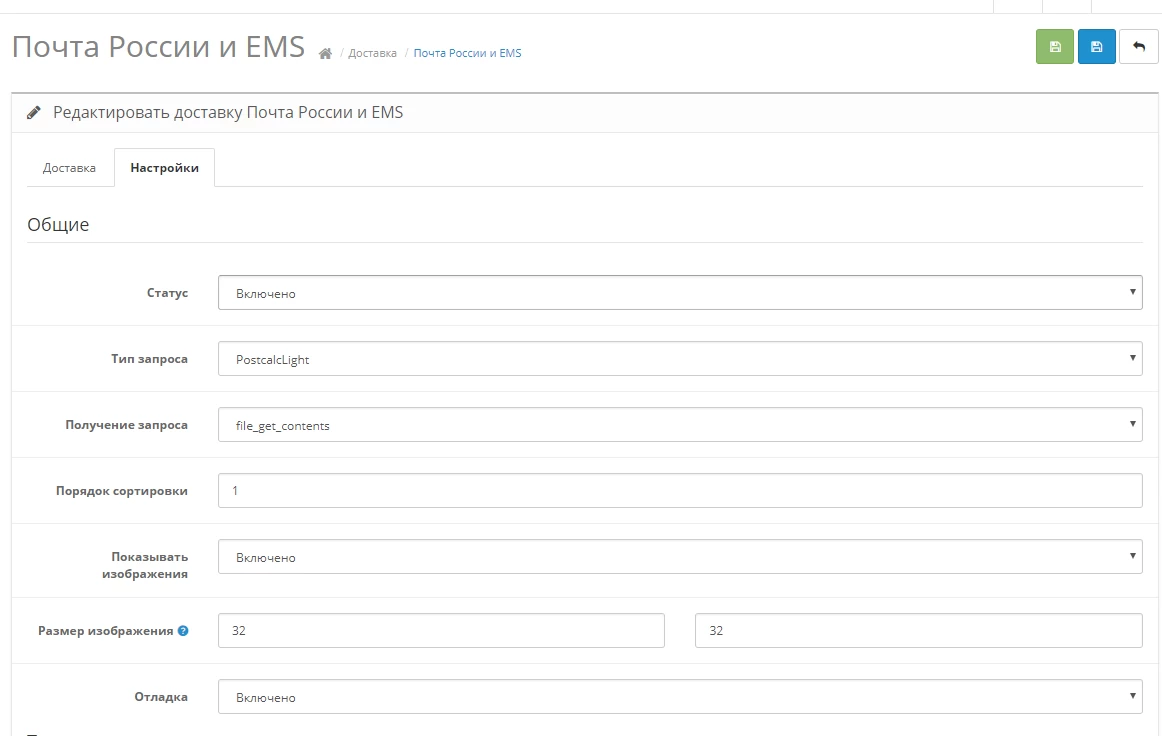Image resolution: width=1162 pixels, height=736 pixels.
Task: Click the back arrow button
Action: click(1138, 47)
